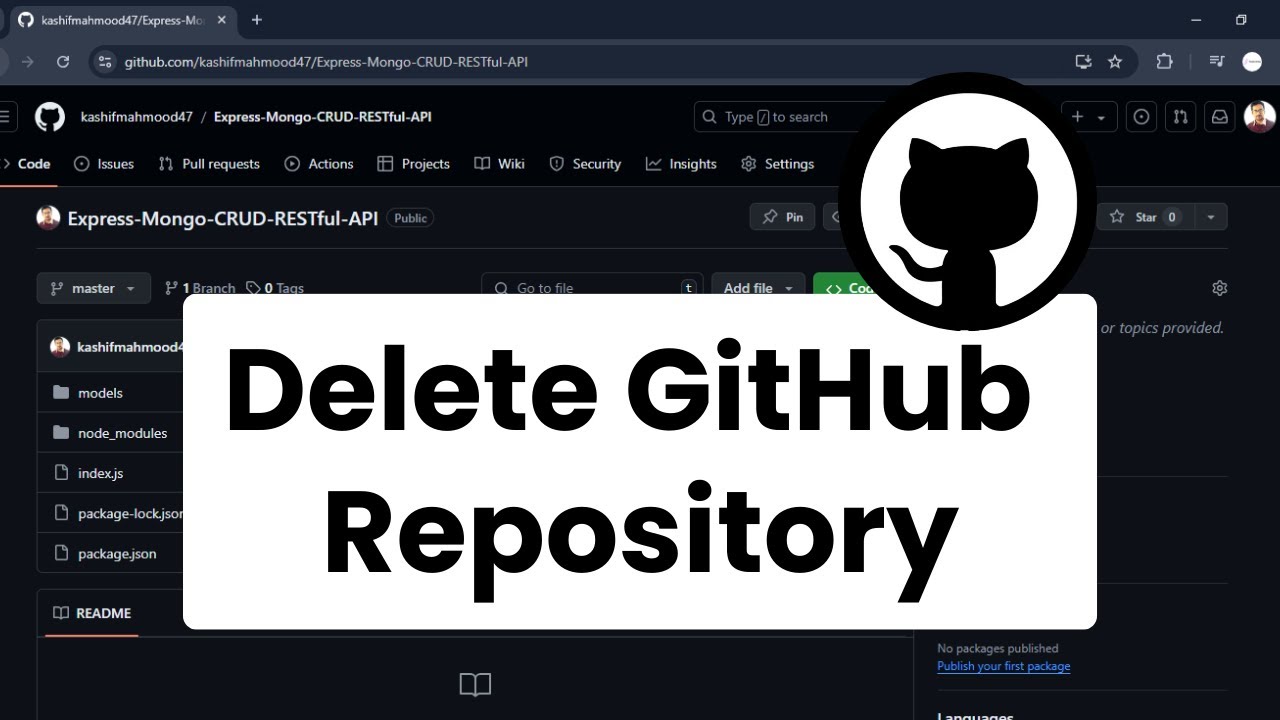1280x720 pixels.
Task: View the 1 Branch link
Action: 200,288
